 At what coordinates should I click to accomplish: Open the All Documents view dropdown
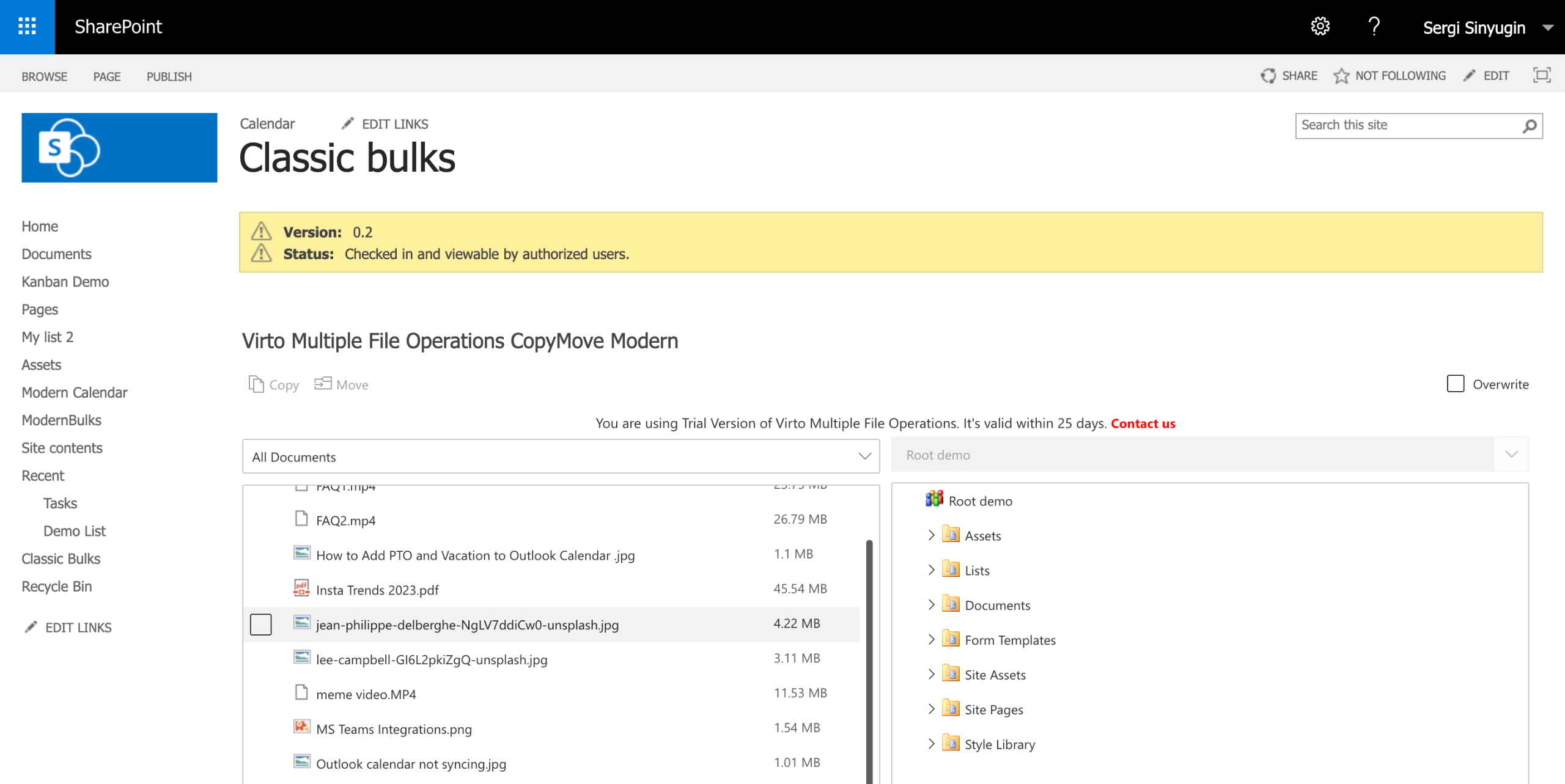pyautogui.click(x=864, y=456)
